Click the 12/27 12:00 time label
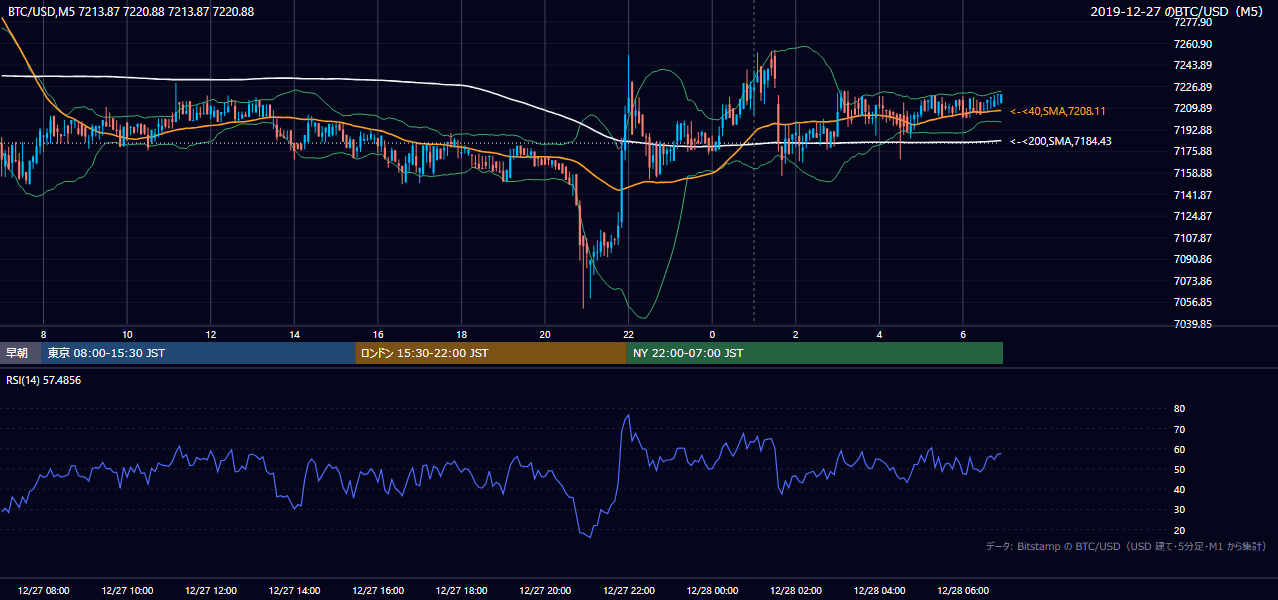This screenshot has height=600, width=1278. click(211, 591)
